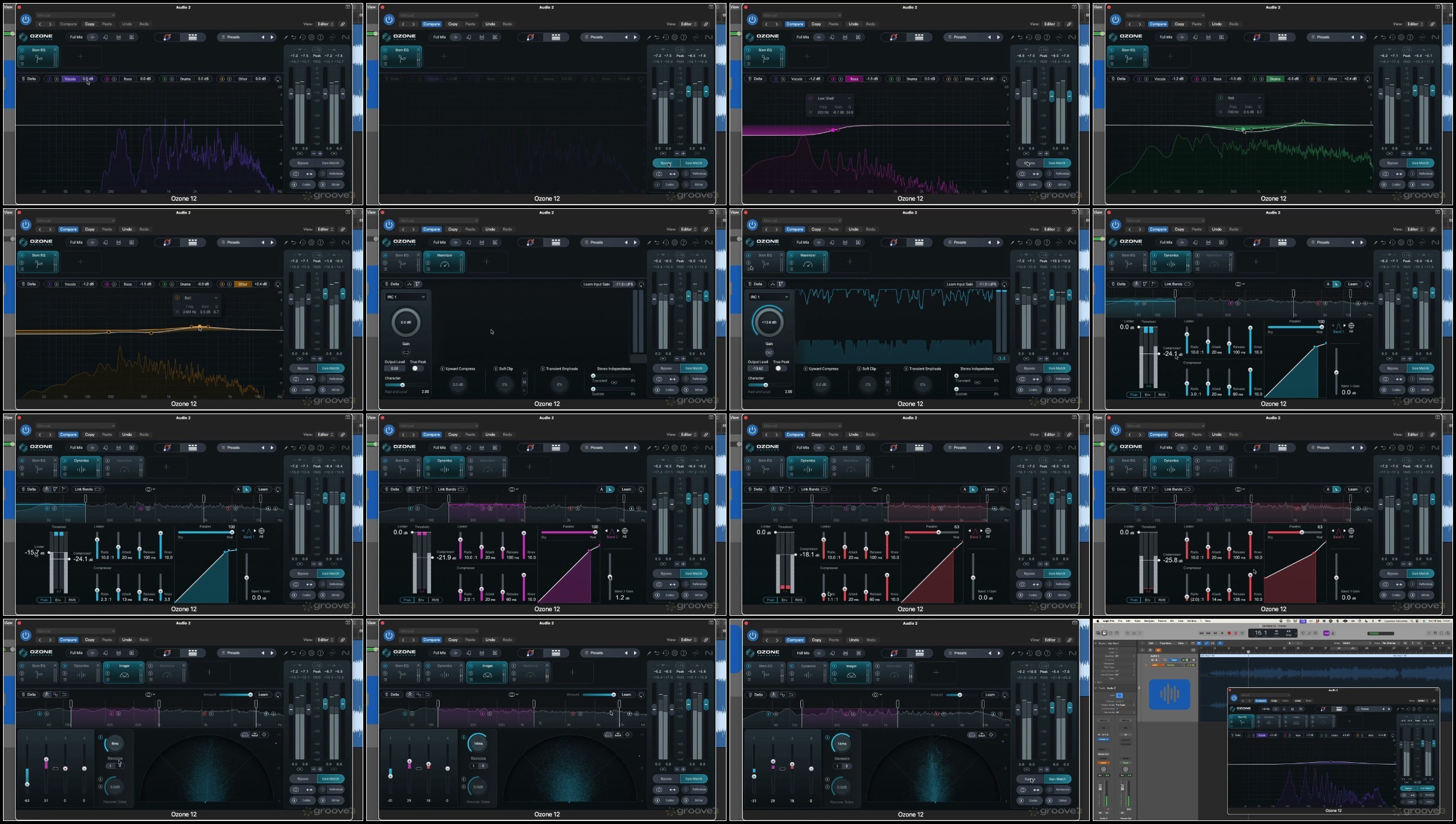Open settings gear in the +13.6 dB Maximizer frame
Viewport: 1456px width, 824px height.
click(x=1038, y=242)
